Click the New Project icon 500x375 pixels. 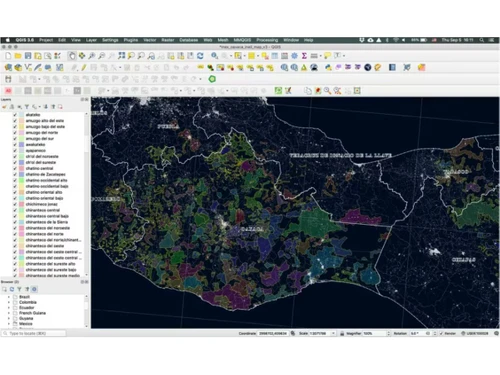(8, 56)
